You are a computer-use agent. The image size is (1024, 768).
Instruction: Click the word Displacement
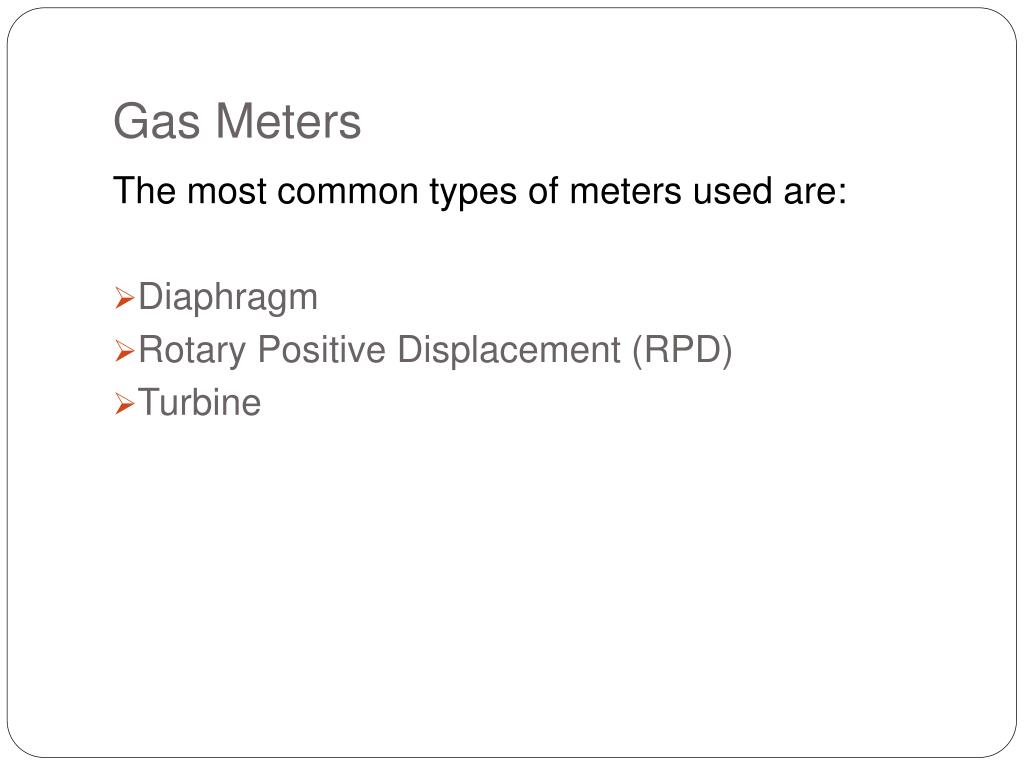(509, 351)
